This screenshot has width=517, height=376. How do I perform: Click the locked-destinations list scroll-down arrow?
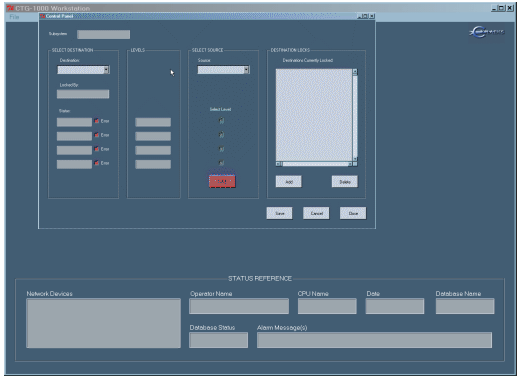click(355, 159)
